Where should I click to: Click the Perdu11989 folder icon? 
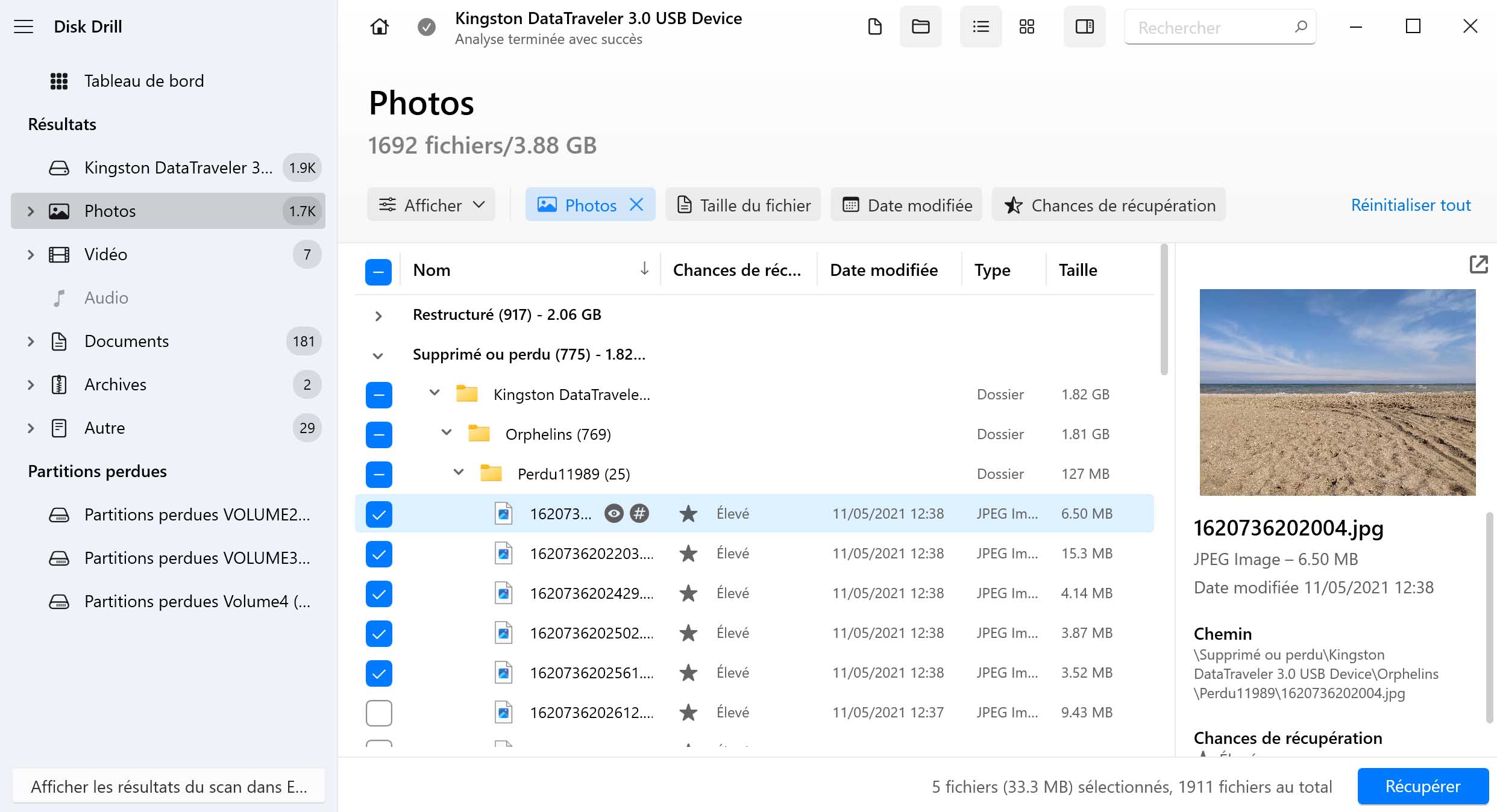[491, 473]
